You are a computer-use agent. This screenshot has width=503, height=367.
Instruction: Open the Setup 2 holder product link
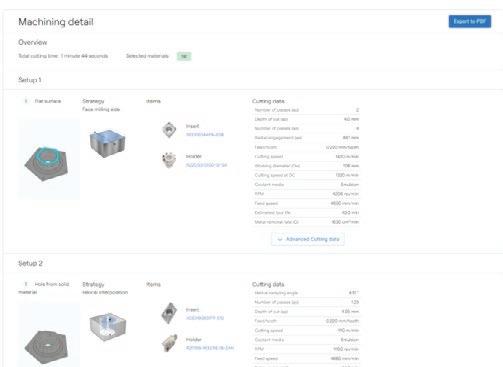tap(210, 348)
